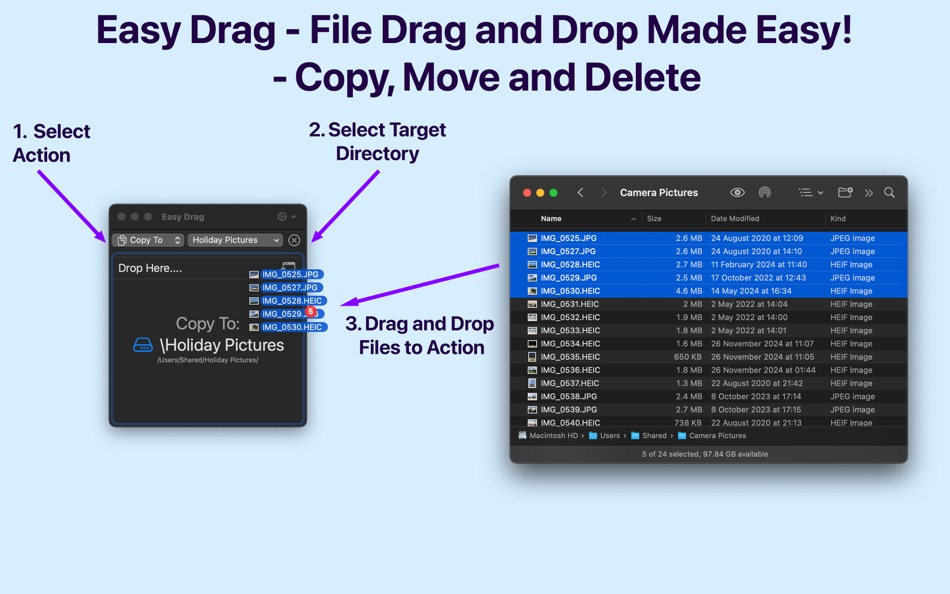Click Macintosh HD in the Finder path bar
Viewport: 950px width, 594px height.
(548, 436)
